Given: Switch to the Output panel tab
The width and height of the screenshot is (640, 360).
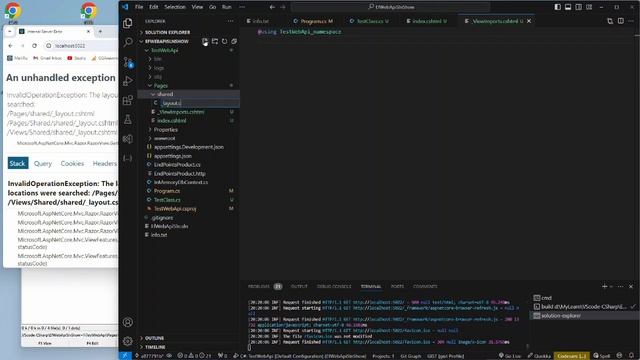Looking at the screenshot, I should tap(299, 287).
